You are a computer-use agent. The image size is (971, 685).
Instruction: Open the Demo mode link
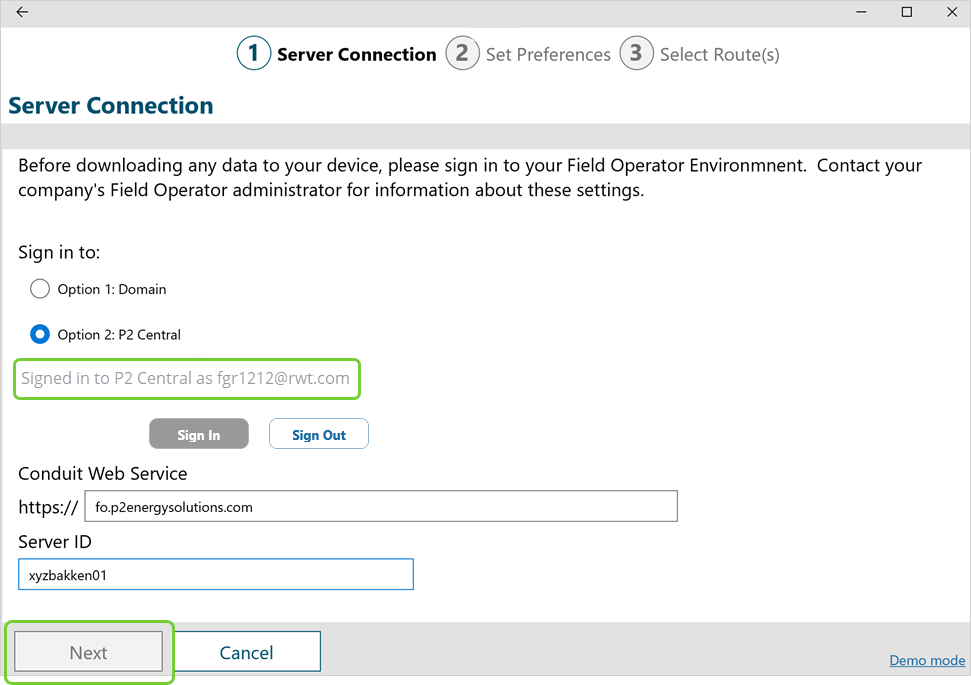click(927, 661)
